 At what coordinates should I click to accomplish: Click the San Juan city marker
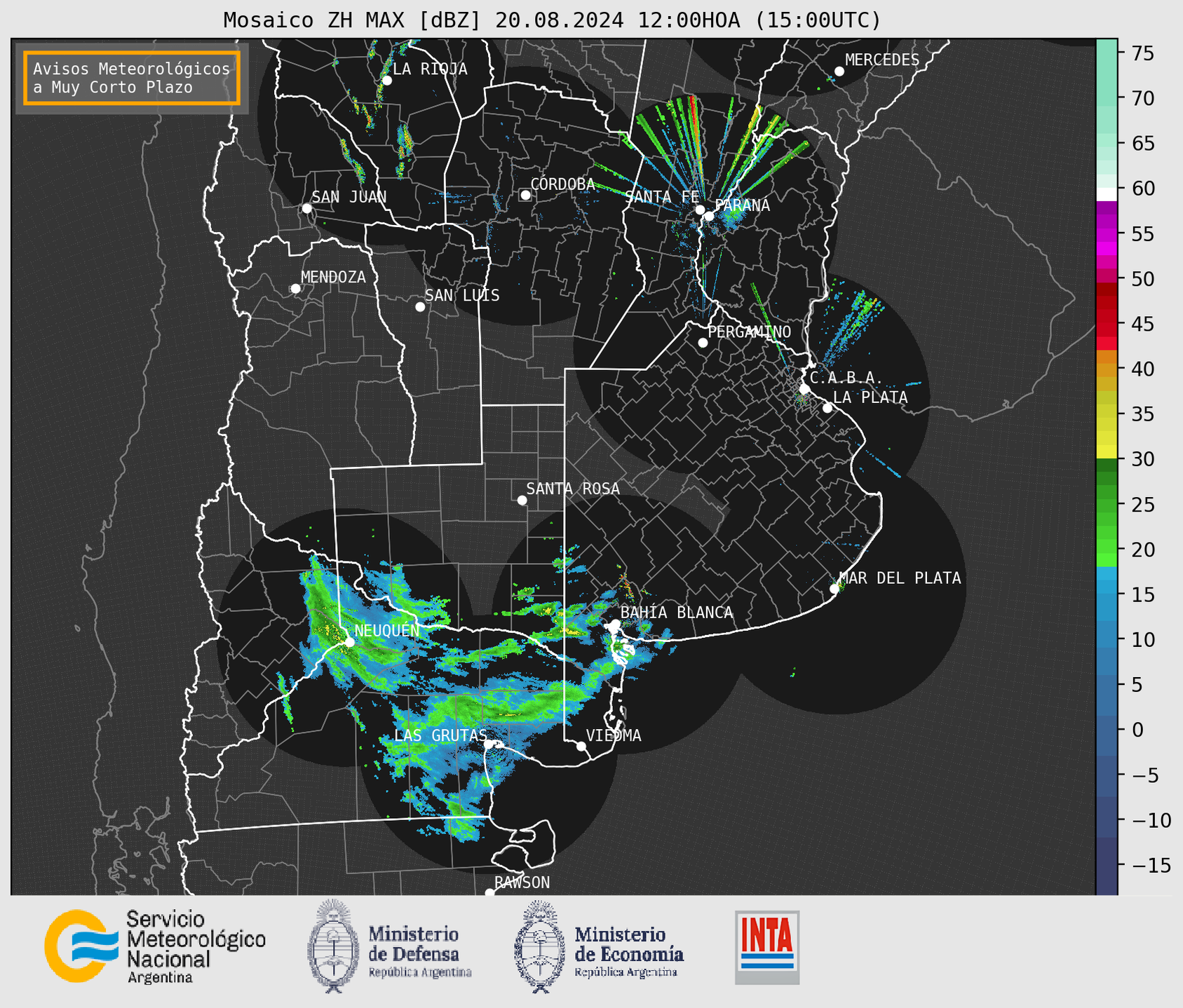(x=306, y=208)
